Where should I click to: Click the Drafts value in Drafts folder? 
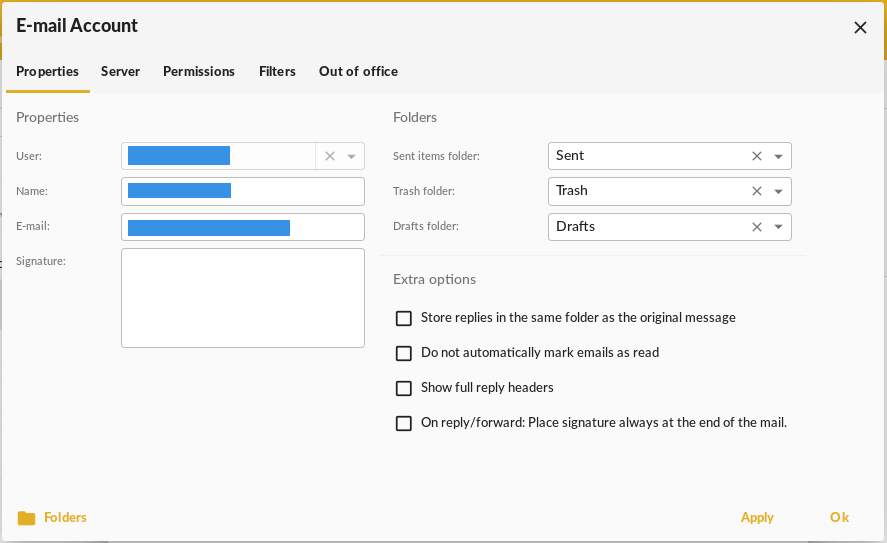tap(575, 226)
